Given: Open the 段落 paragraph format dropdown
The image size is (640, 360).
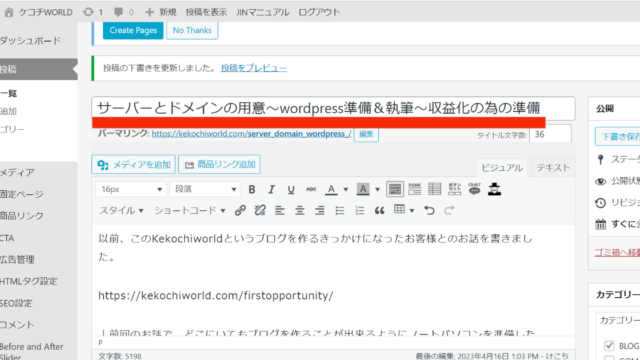Looking at the screenshot, I should 205,189.
